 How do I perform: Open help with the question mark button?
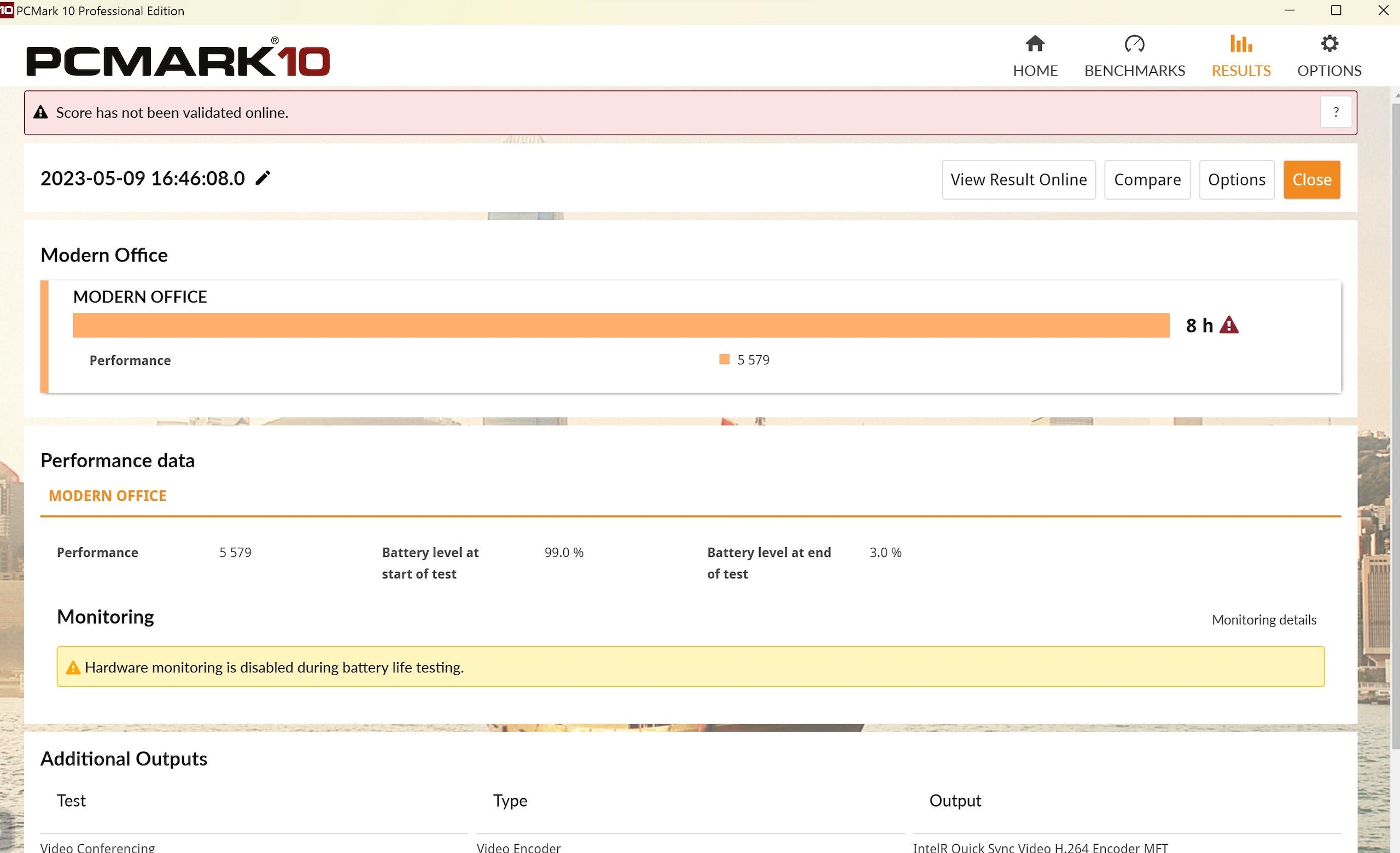[1335, 112]
